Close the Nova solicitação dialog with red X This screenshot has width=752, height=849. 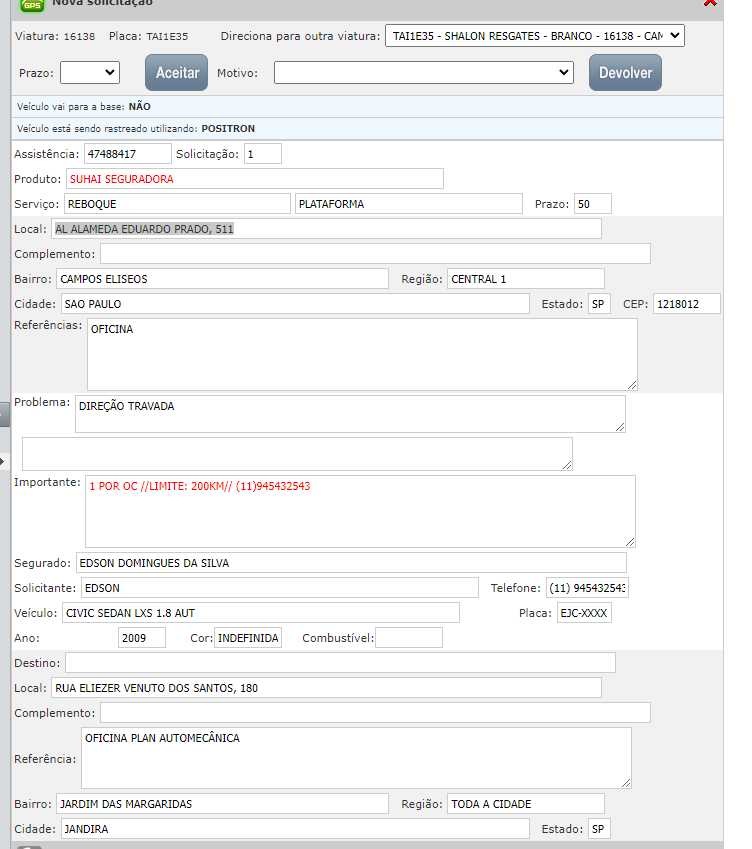click(737, 4)
